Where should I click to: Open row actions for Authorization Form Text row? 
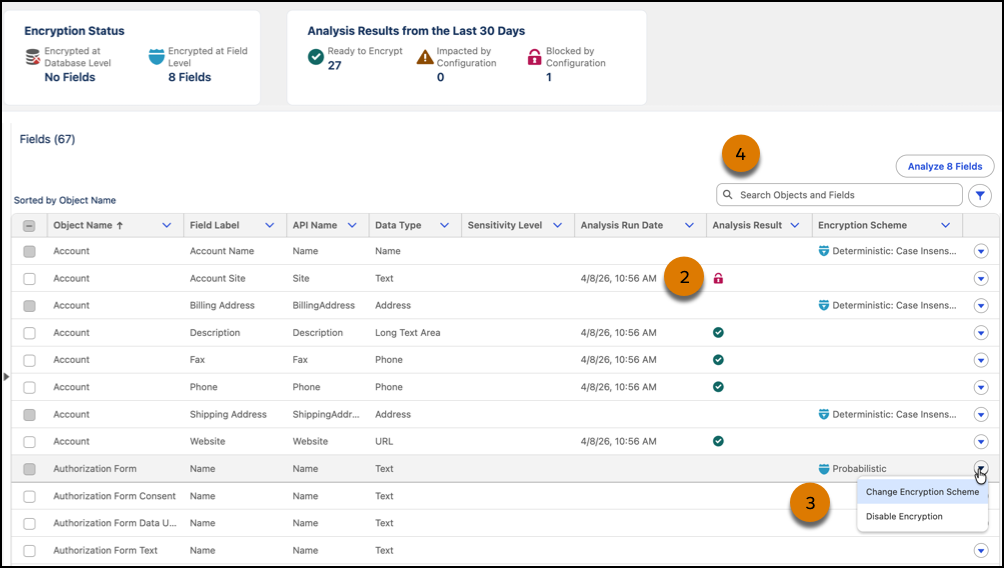click(x=981, y=550)
